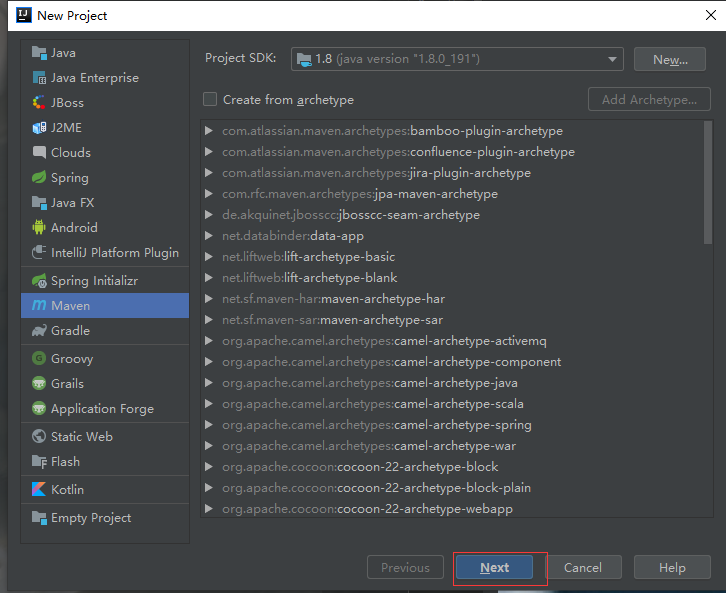Image resolution: width=726 pixels, height=593 pixels.
Task: Expand the bamboo-plugin-archetype tree node
Action: (209, 131)
